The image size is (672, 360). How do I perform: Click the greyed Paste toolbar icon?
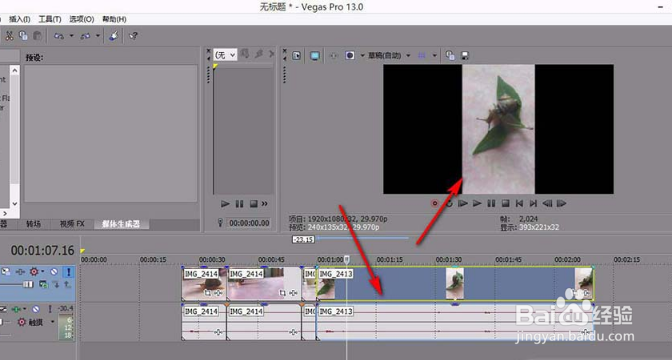(38, 36)
